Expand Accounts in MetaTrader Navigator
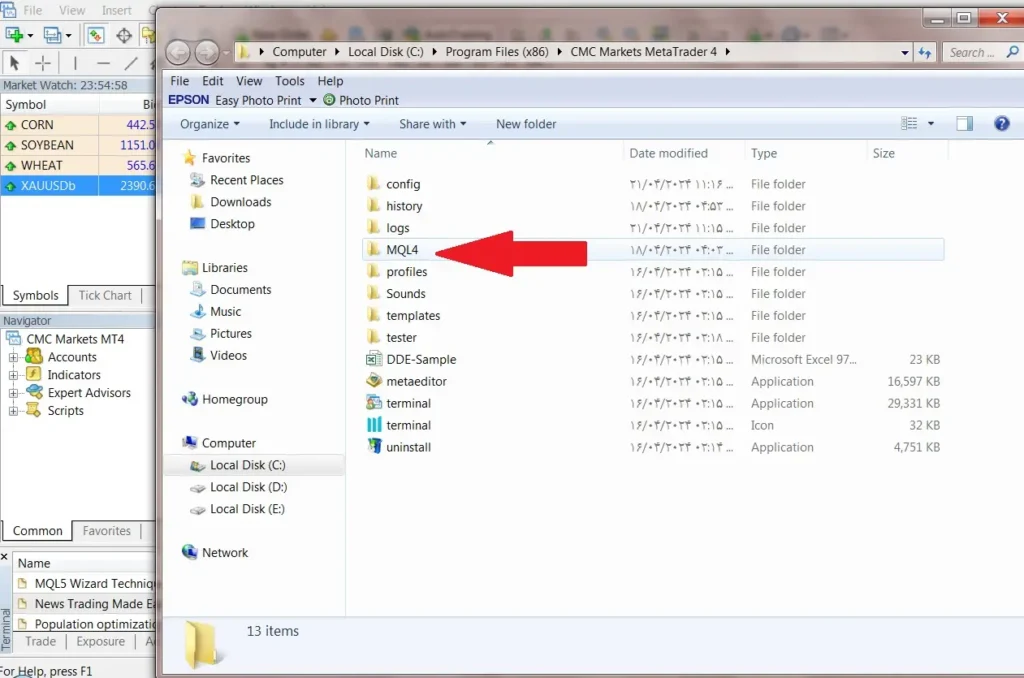1024x678 pixels. coord(12,357)
